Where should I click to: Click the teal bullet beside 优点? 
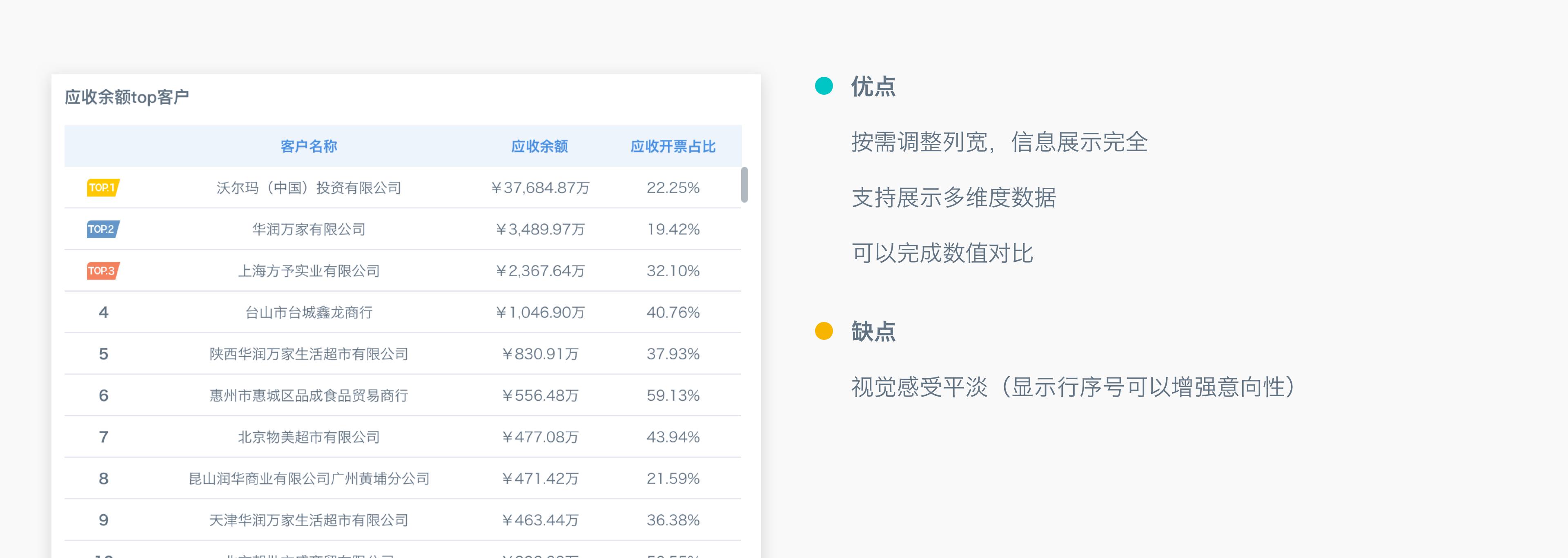click(x=824, y=86)
